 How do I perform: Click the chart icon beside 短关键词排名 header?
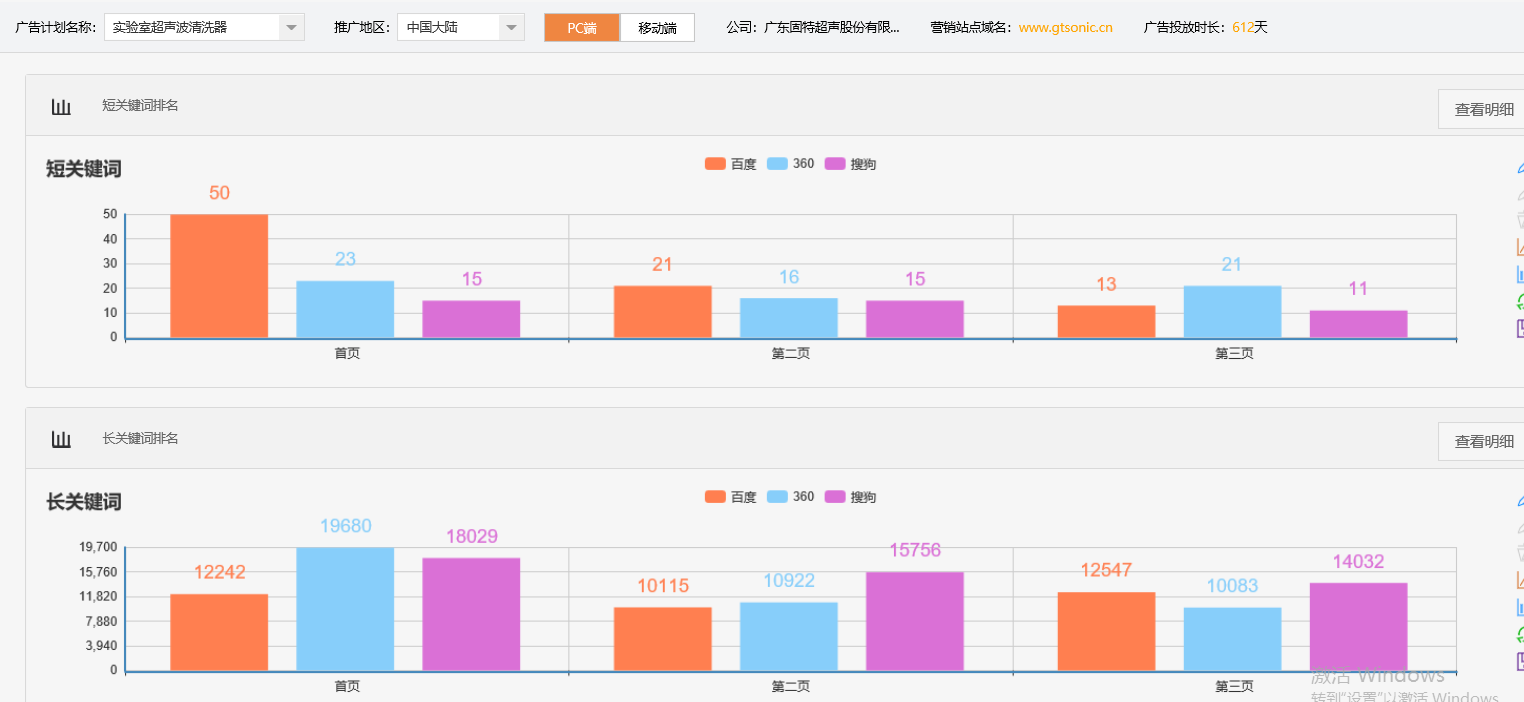point(60,105)
